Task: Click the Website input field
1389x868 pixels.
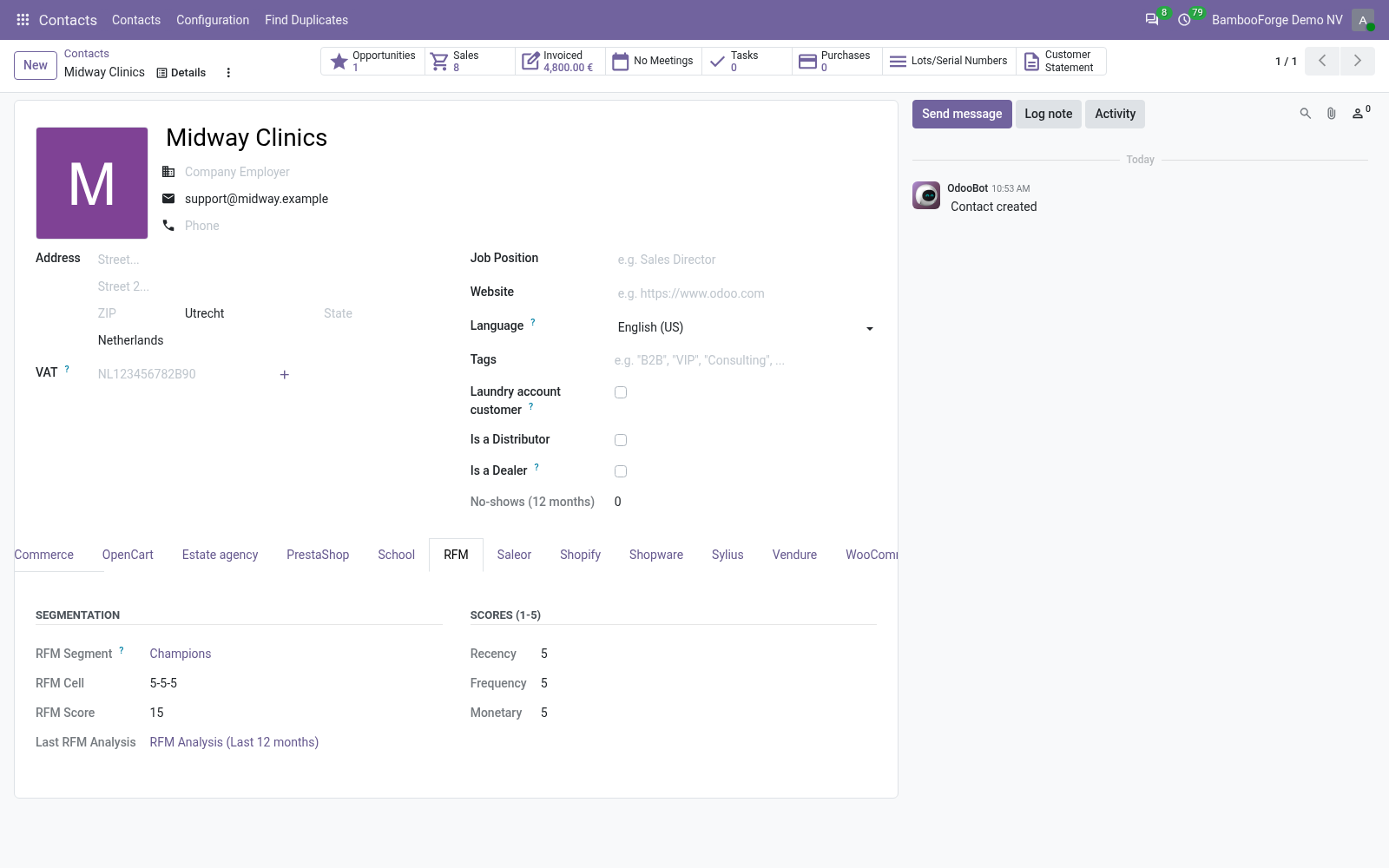Action: [745, 293]
